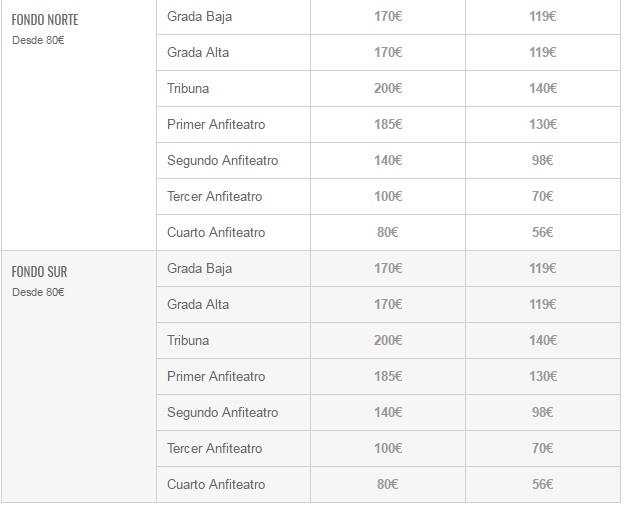Viewport: 624px width, 512px height.
Task: Choose Tercer Anfiteatro in Fondo Norte
Action: pos(214,196)
